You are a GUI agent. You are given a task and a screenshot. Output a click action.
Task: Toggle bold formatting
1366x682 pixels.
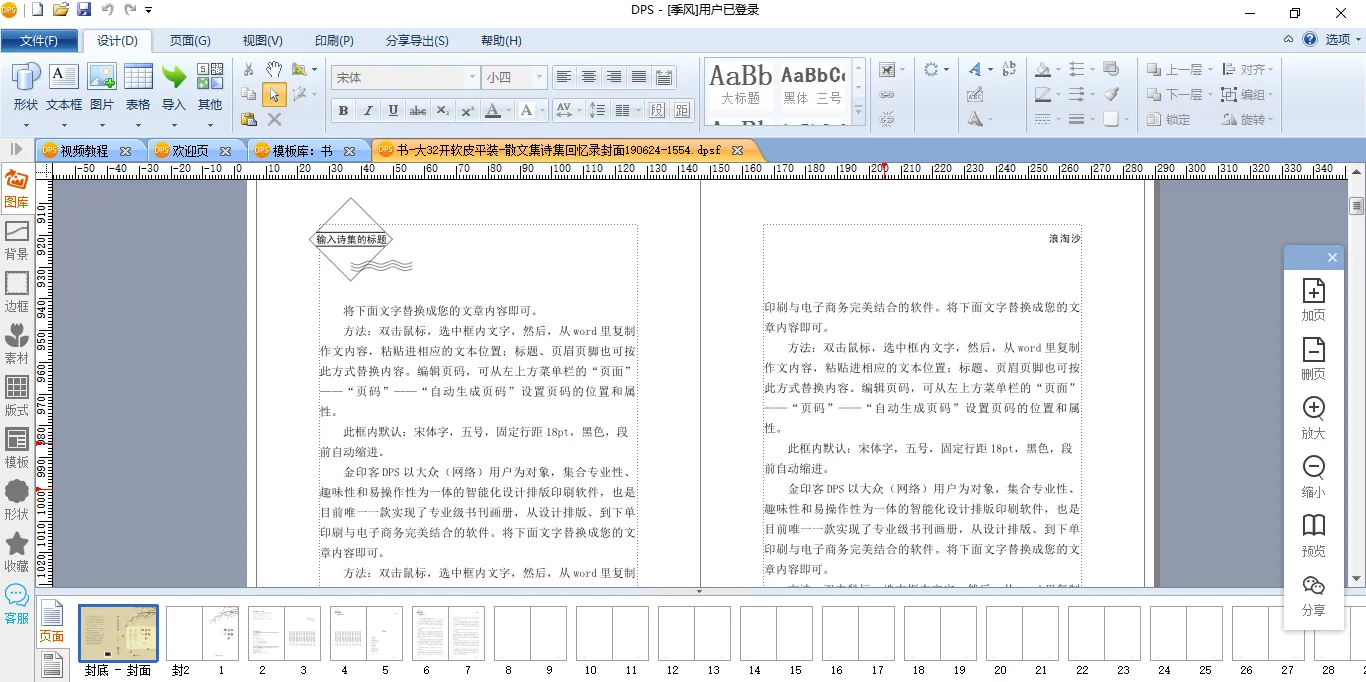(343, 110)
